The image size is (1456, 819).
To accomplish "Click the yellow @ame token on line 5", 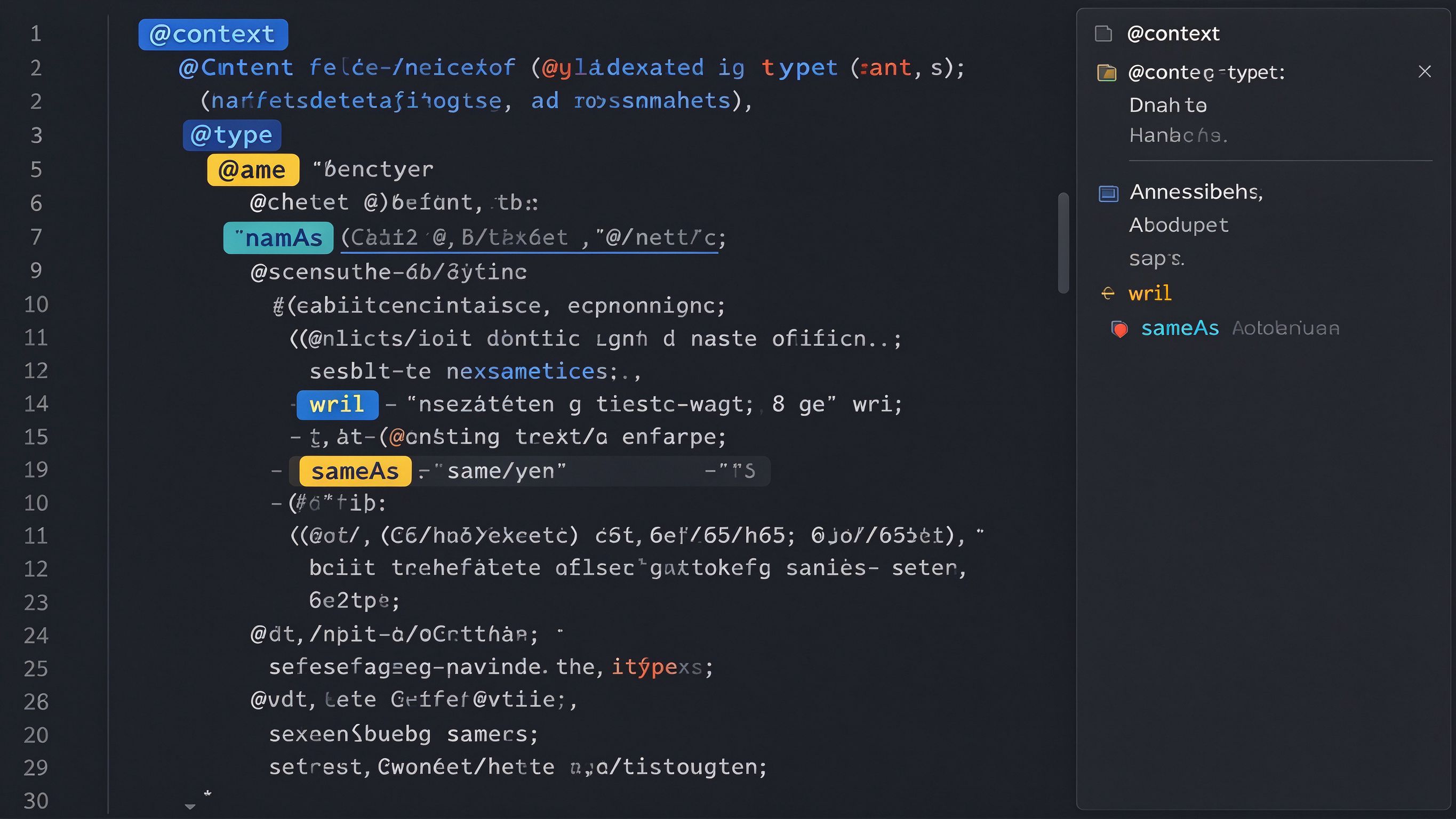I will tap(253, 170).
